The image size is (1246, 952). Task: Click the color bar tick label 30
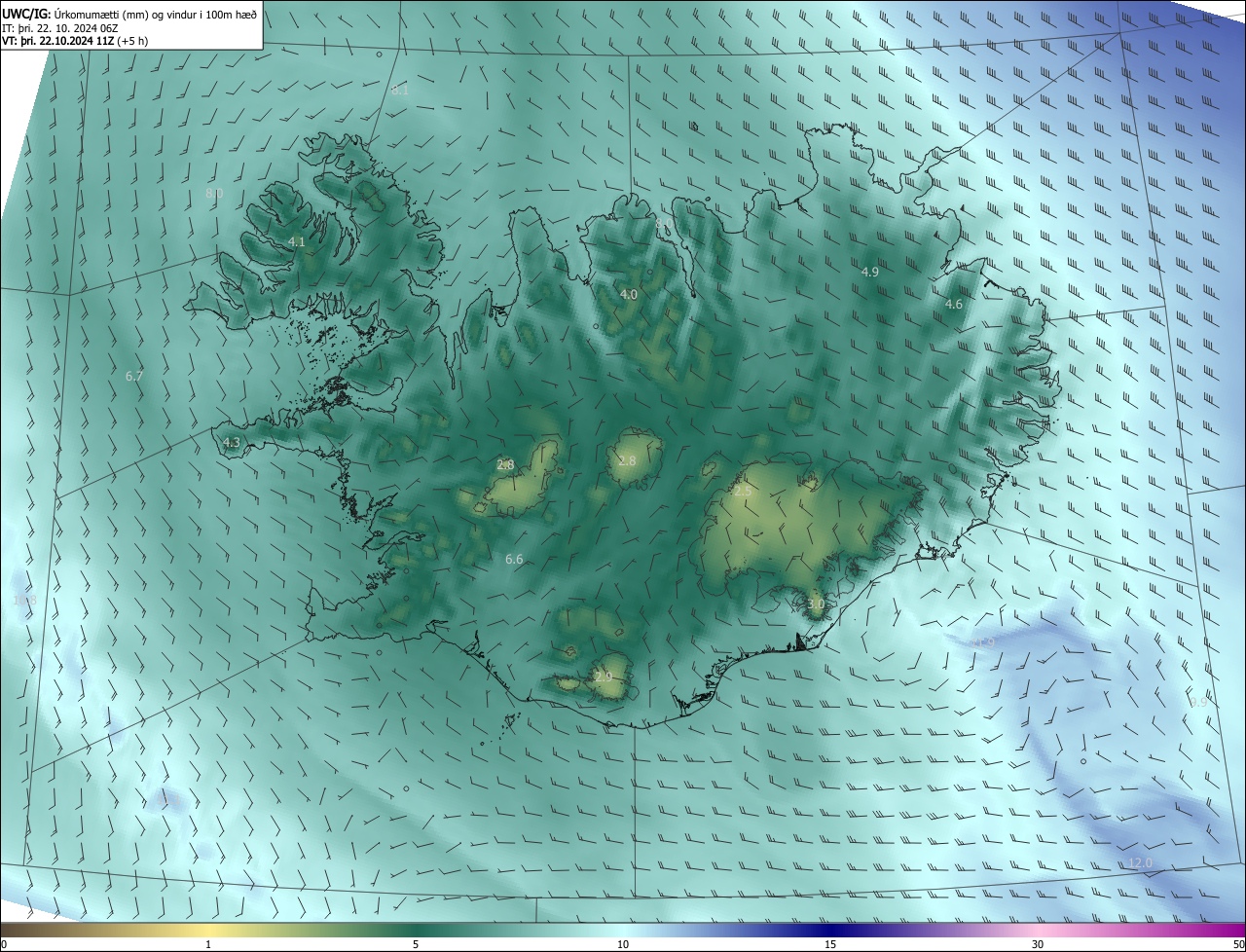tap(1038, 944)
